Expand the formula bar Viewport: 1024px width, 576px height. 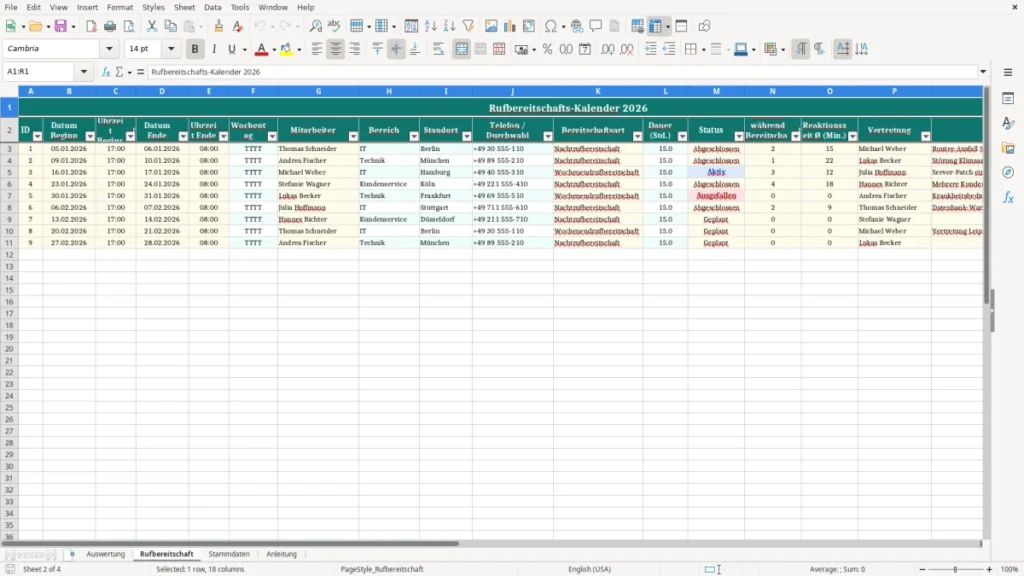(983, 72)
